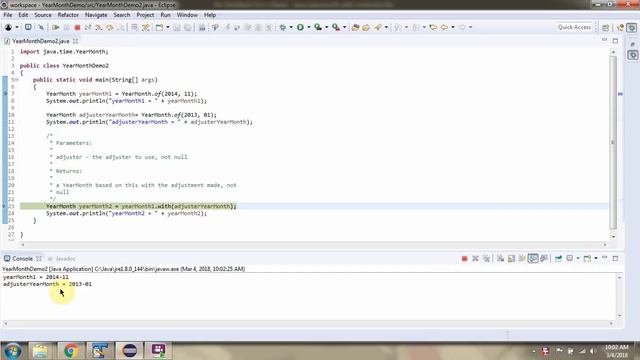Open the Window menu
Screen dimensions: 640x360
(187, 15)
